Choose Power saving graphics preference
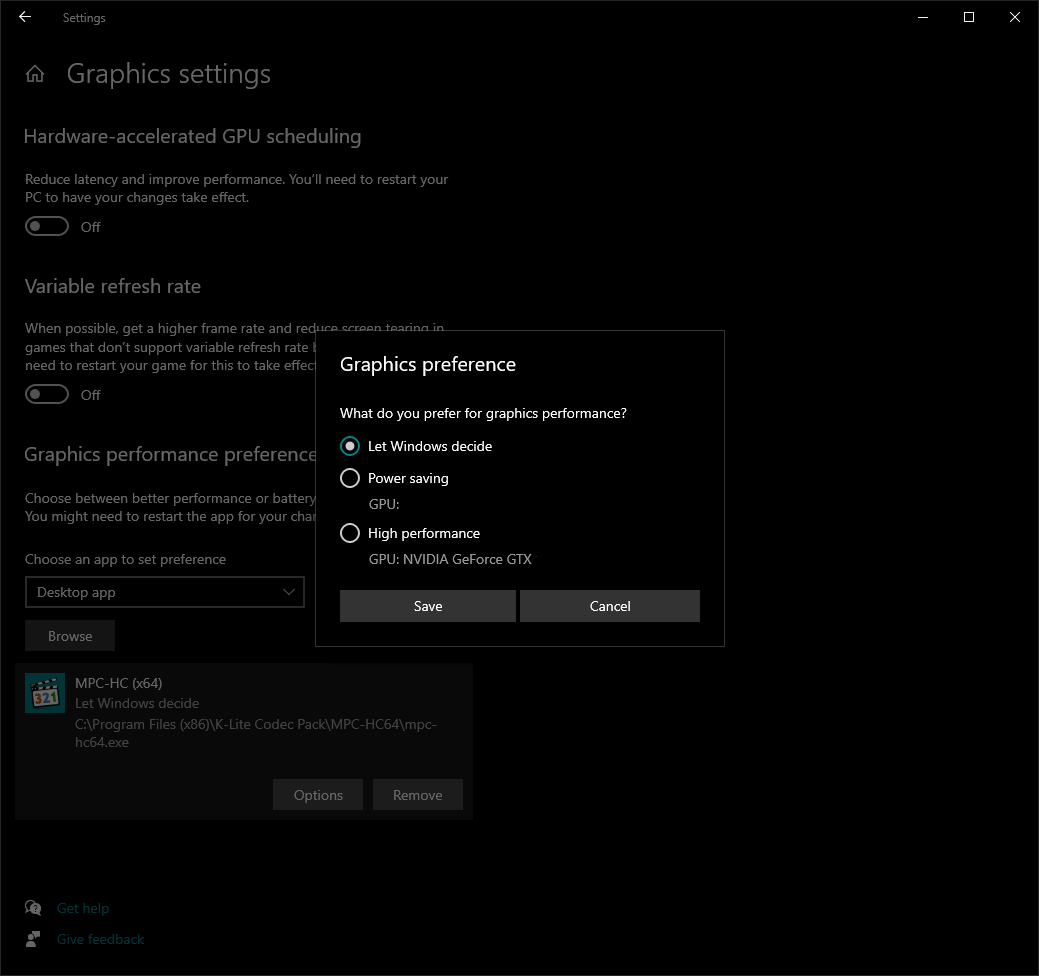This screenshot has height=976, width=1039. [349, 478]
